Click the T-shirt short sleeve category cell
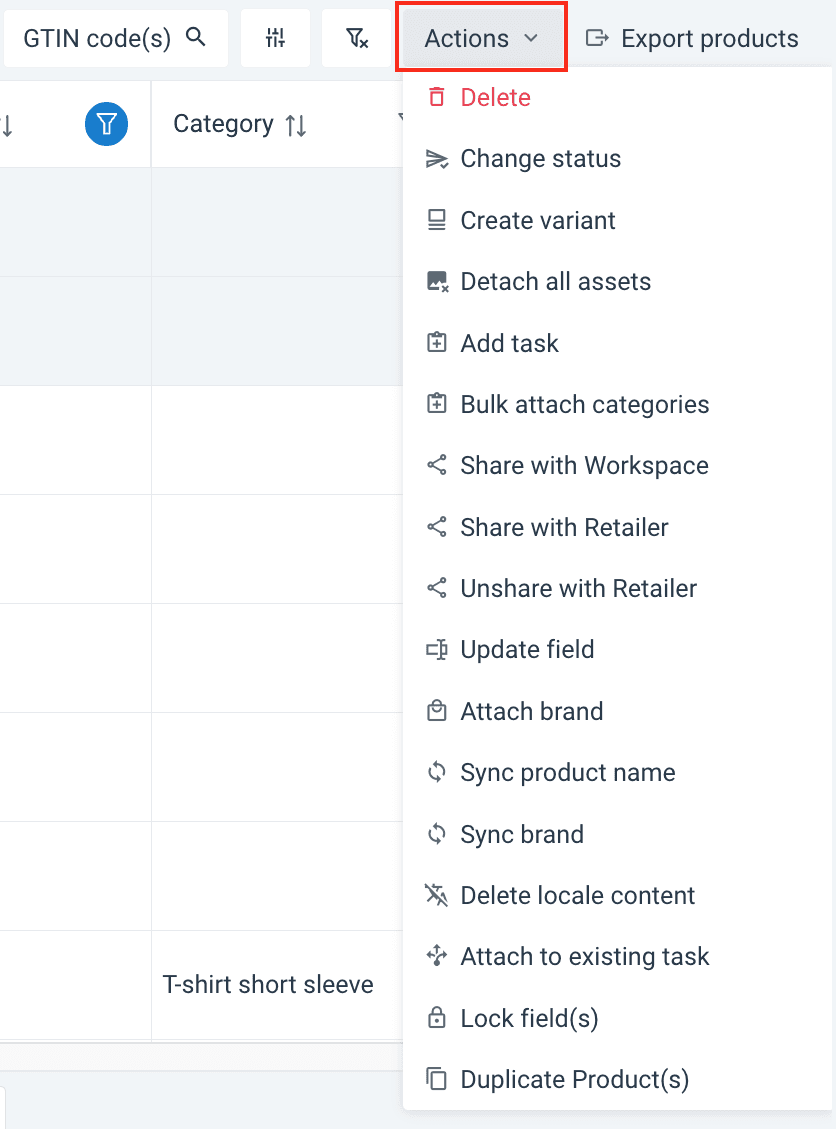Image resolution: width=836 pixels, height=1129 pixels. 268,984
